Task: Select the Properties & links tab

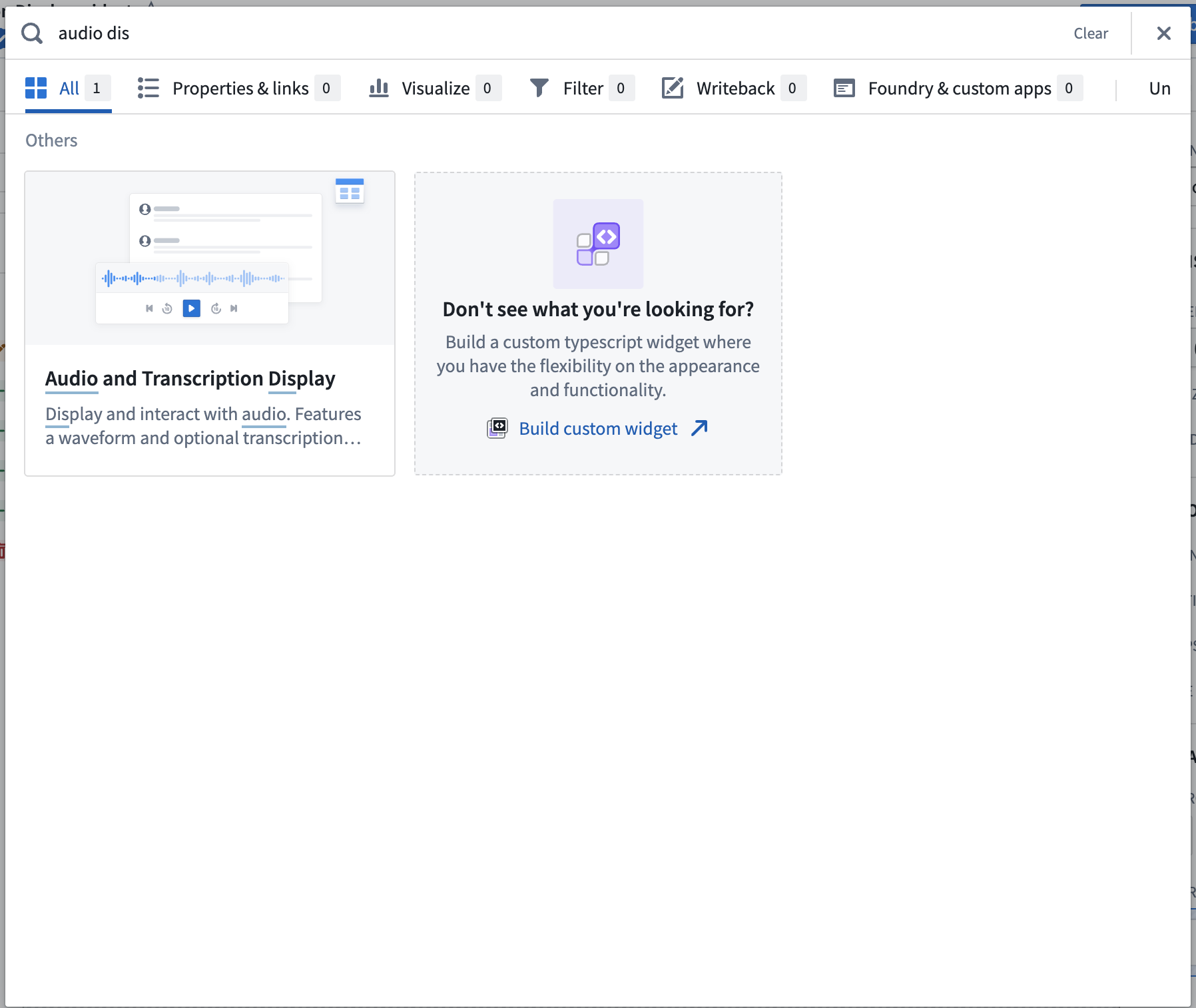Action: click(240, 89)
